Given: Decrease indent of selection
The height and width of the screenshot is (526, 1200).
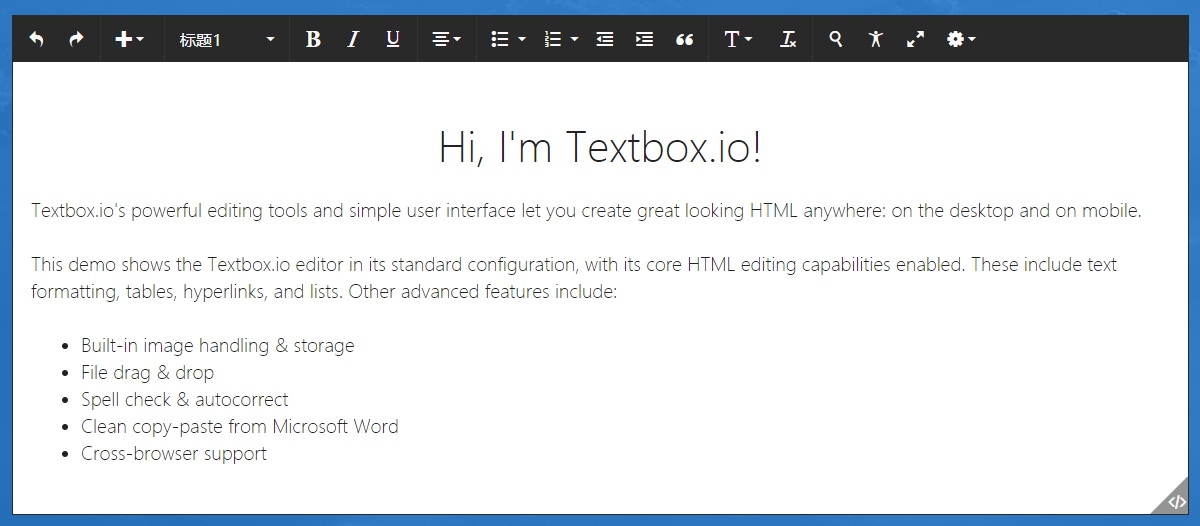Looking at the screenshot, I should pyautogui.click(x=604, y=39).
